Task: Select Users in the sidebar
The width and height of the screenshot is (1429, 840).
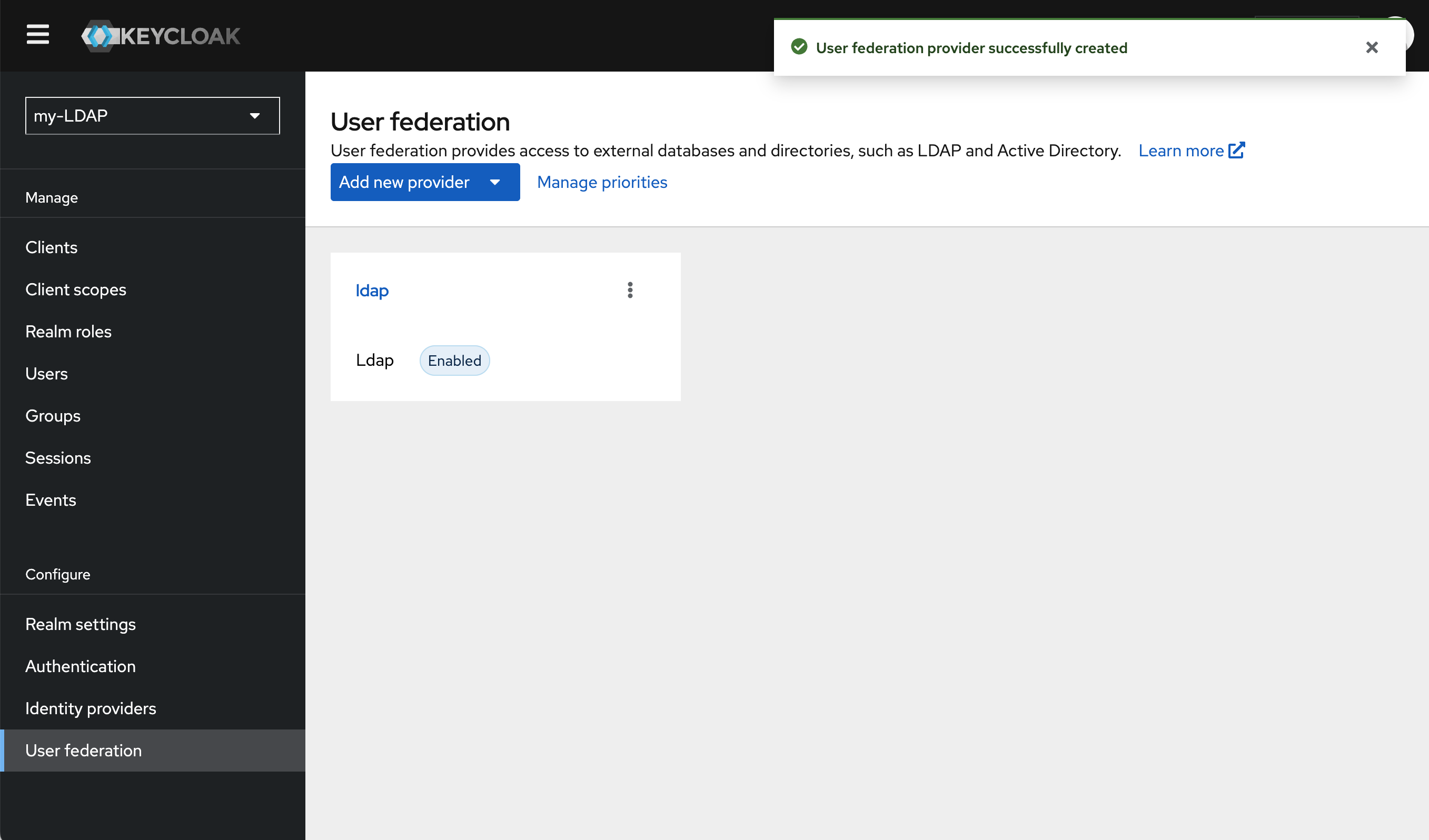Action: 46,374
